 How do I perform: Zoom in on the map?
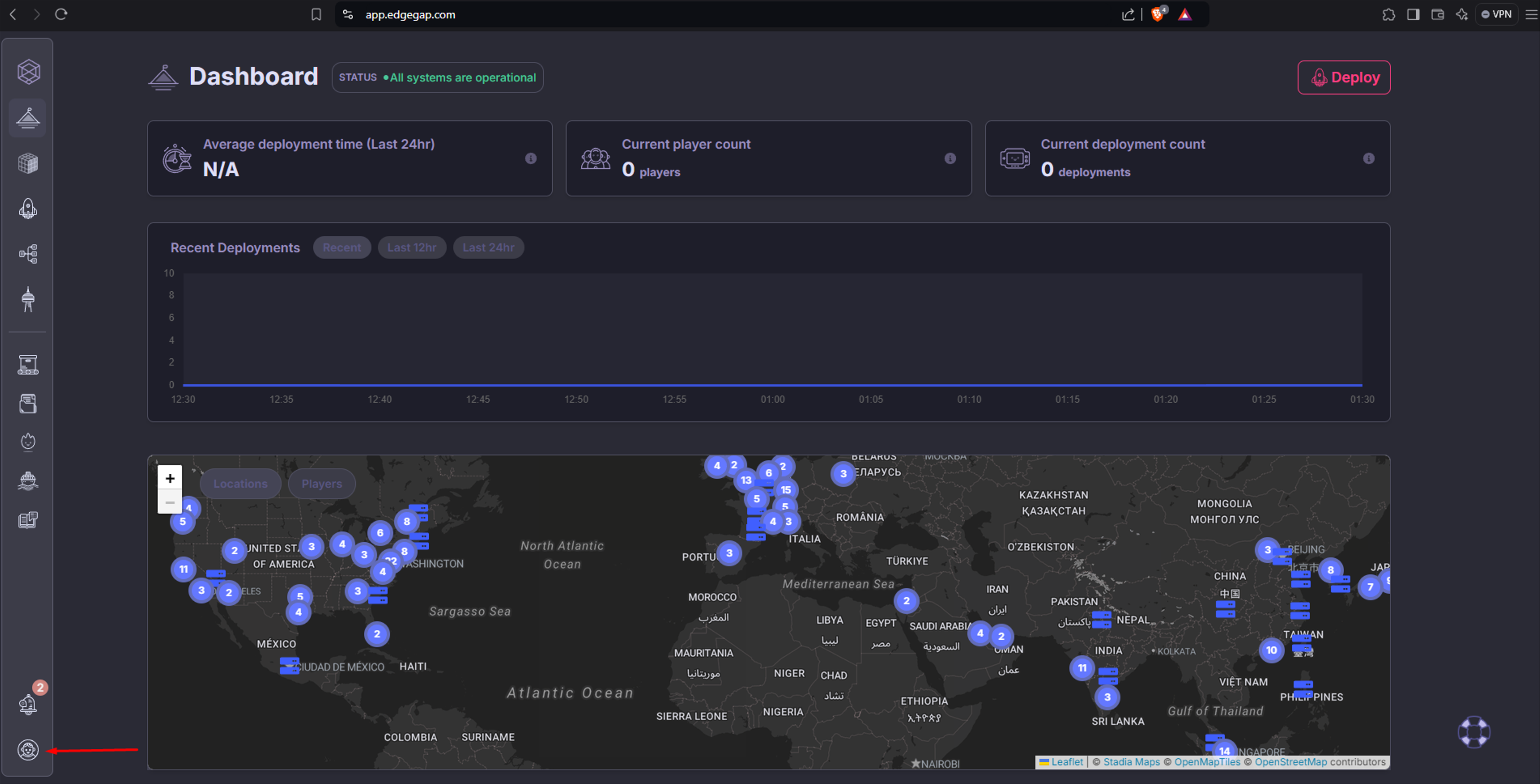(x=170, y=478)
